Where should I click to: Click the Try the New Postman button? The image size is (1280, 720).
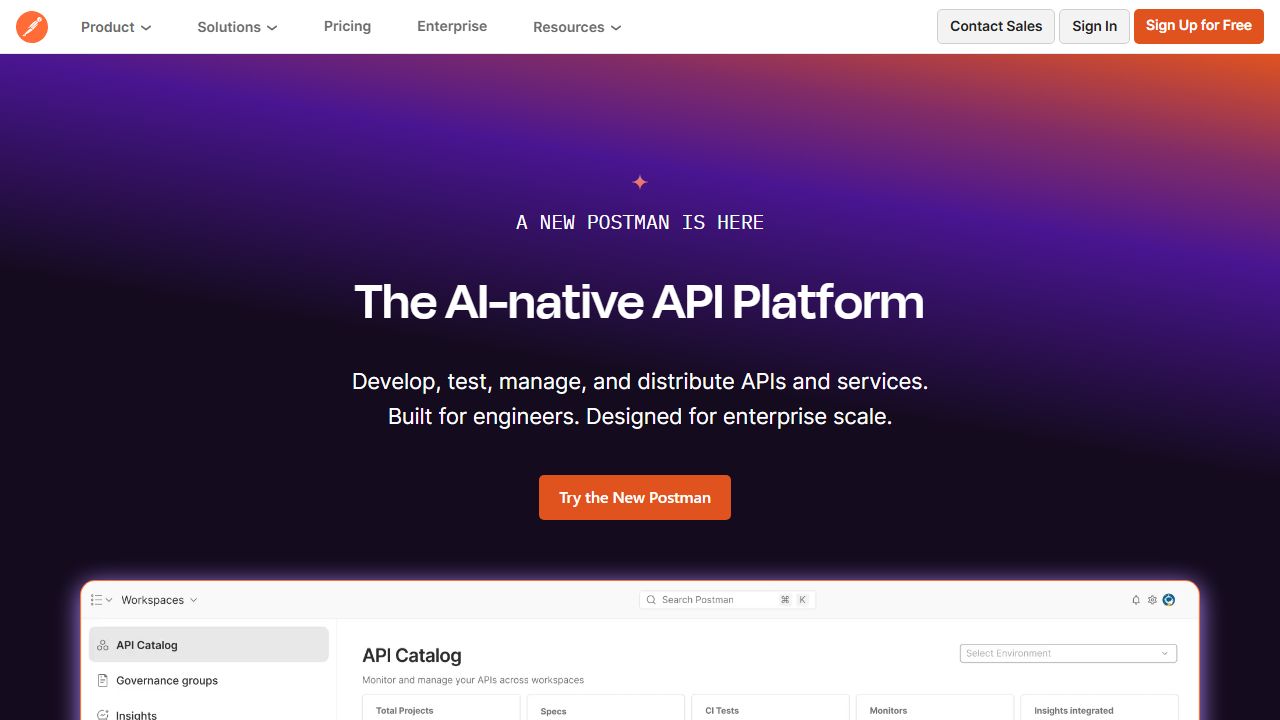point(634,497)
